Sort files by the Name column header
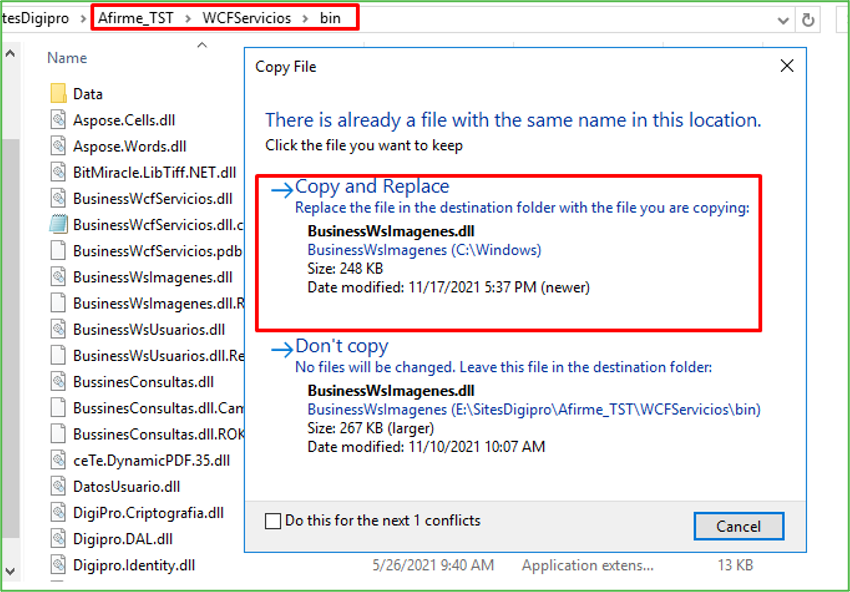 pyautogui.click(x=67, y=58)
